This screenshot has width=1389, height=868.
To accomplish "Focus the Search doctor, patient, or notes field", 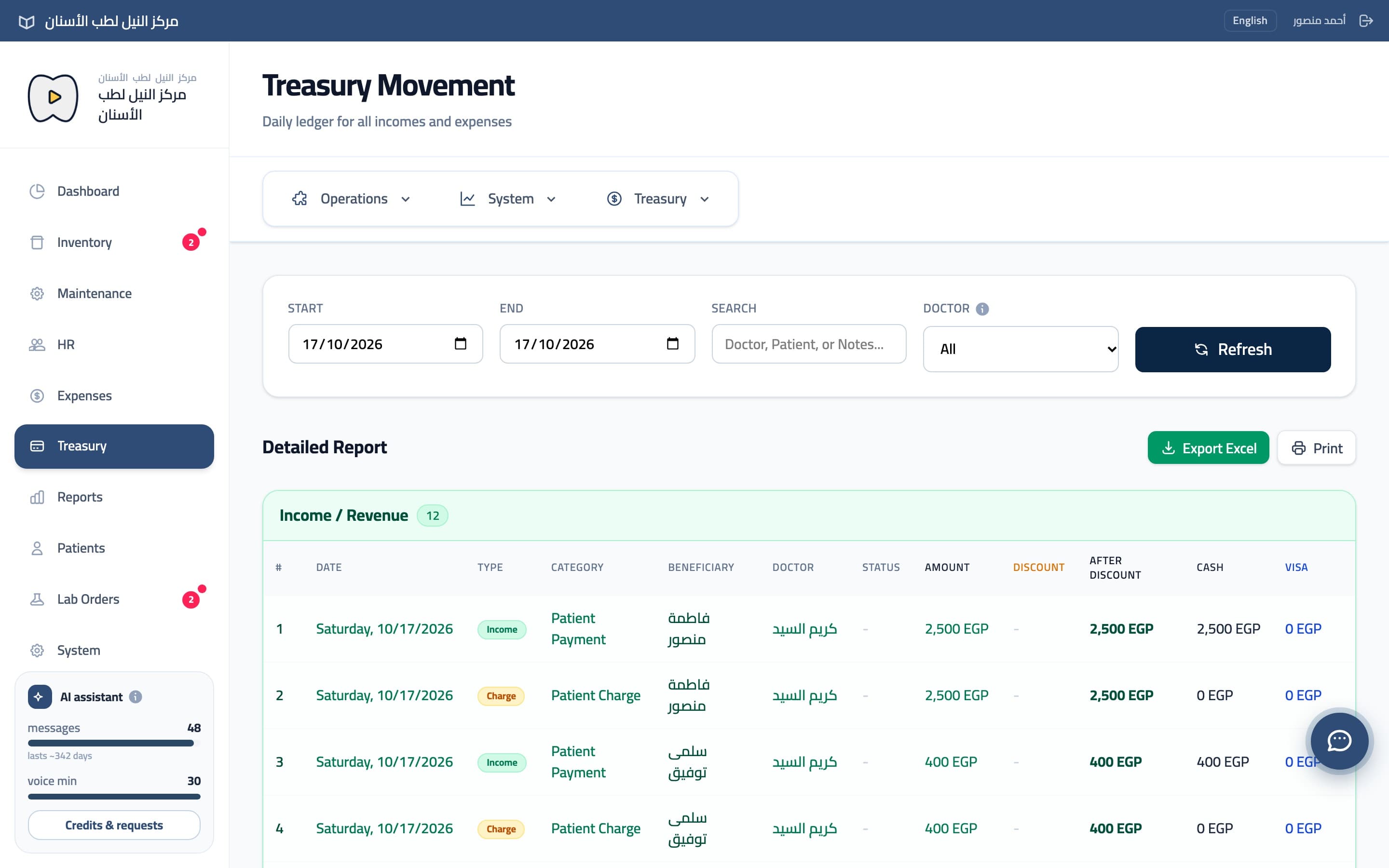I will click(809, 344).
